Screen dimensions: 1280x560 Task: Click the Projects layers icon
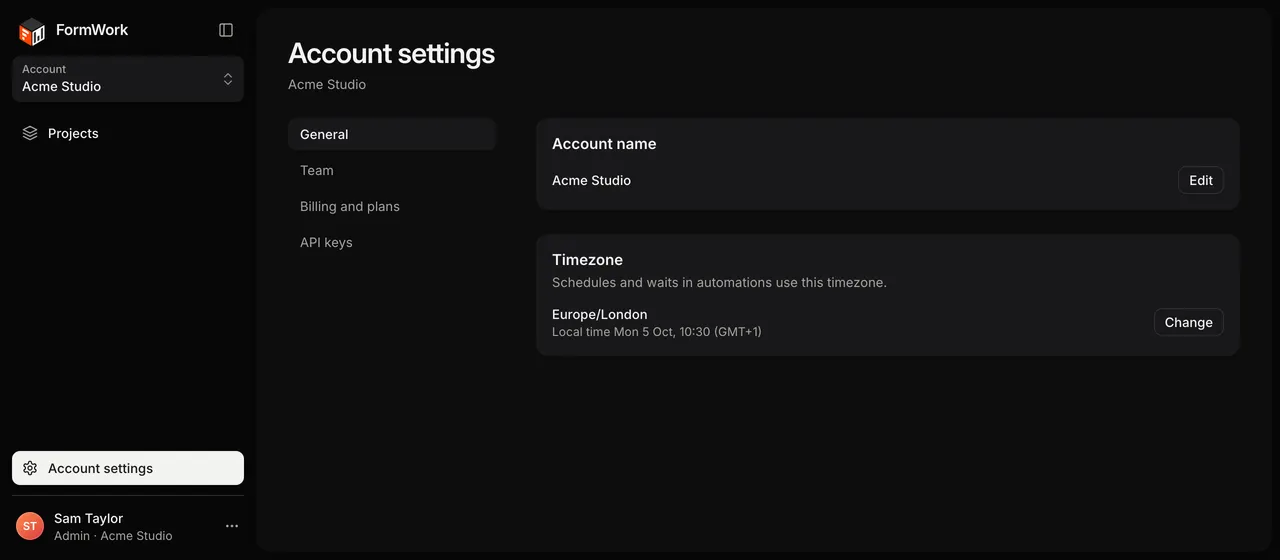[x=30, y=133]
